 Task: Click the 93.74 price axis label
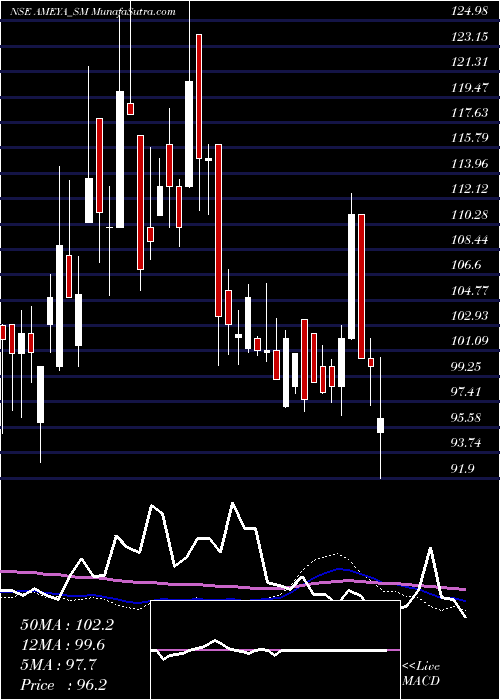tap(467, 443)
